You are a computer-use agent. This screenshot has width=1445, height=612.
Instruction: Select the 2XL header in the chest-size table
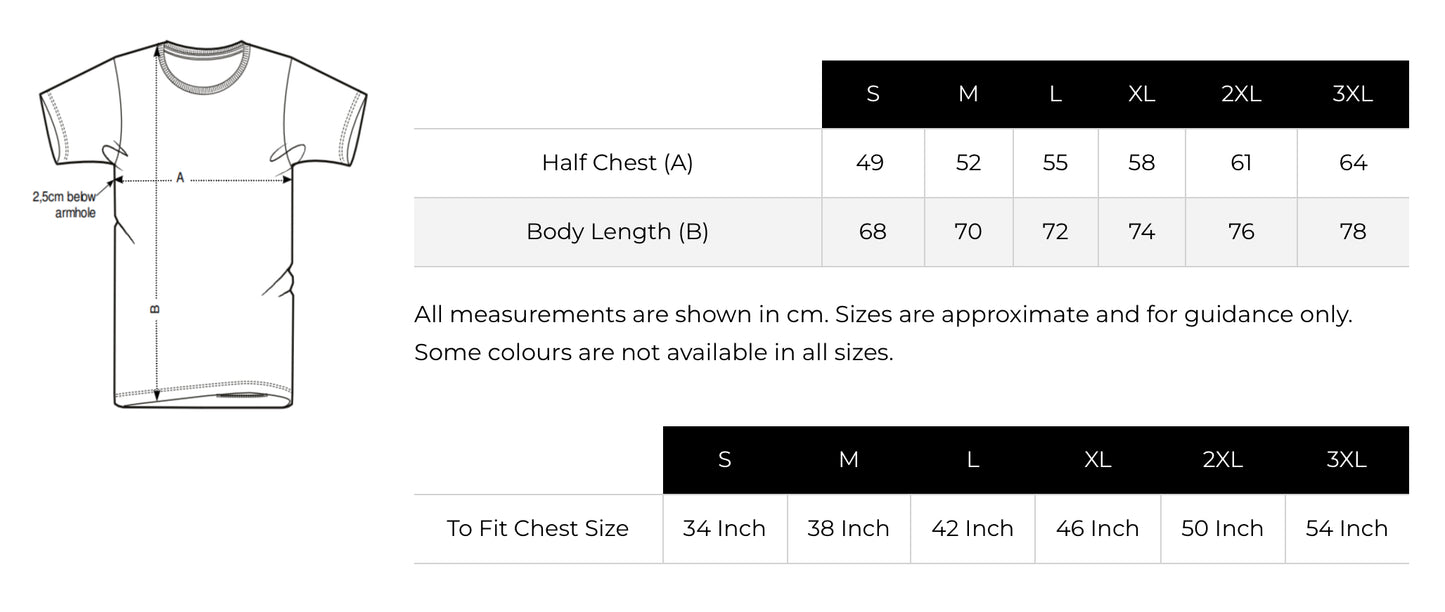point(1222,460)
